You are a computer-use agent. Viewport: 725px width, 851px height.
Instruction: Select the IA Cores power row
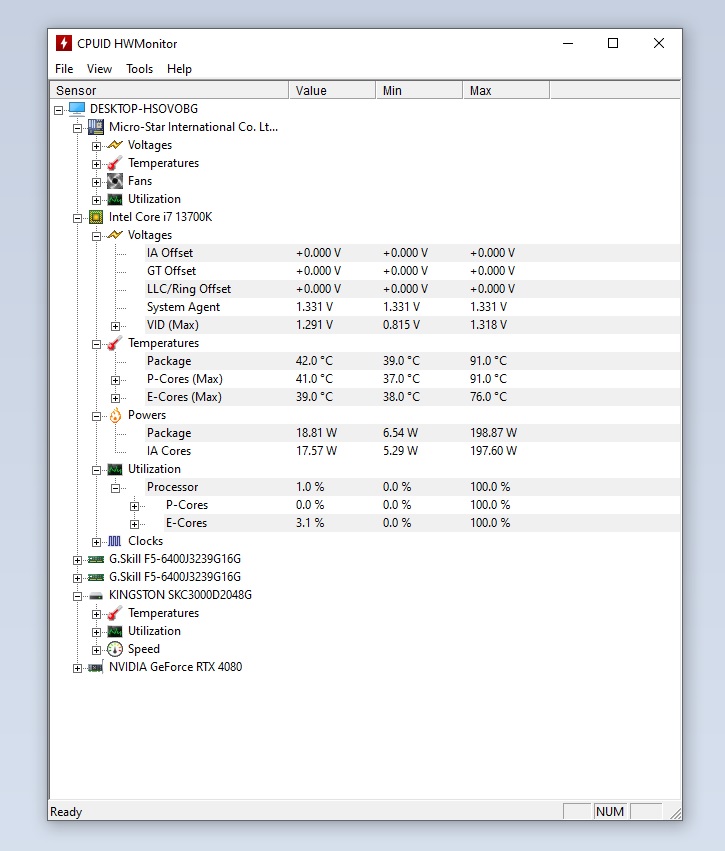coord(412,451)
